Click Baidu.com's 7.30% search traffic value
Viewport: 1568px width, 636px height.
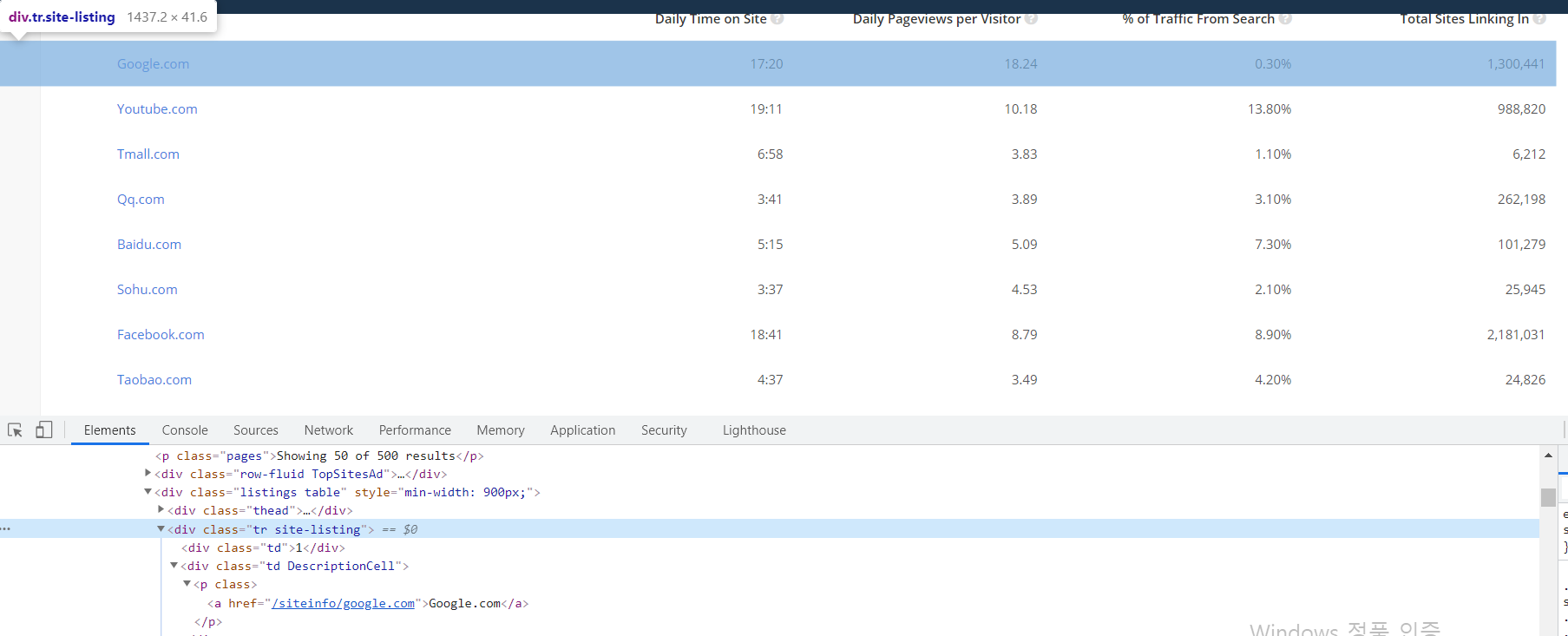[x=1273, y=245]
